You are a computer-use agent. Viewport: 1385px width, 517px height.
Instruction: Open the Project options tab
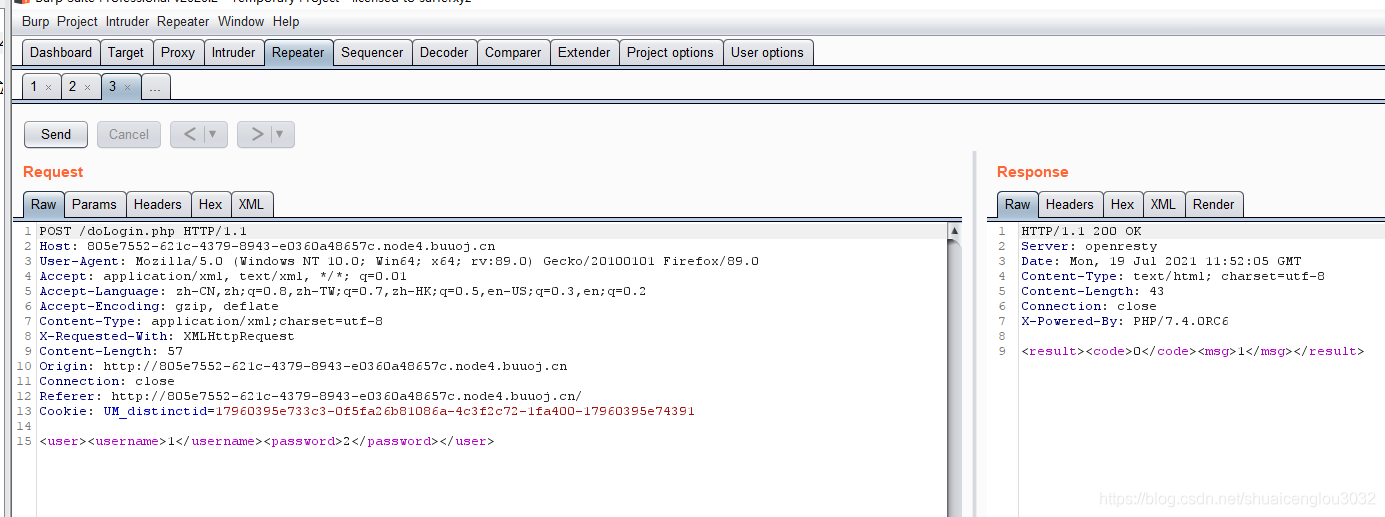pyautogui.click(x=670, y=52)
